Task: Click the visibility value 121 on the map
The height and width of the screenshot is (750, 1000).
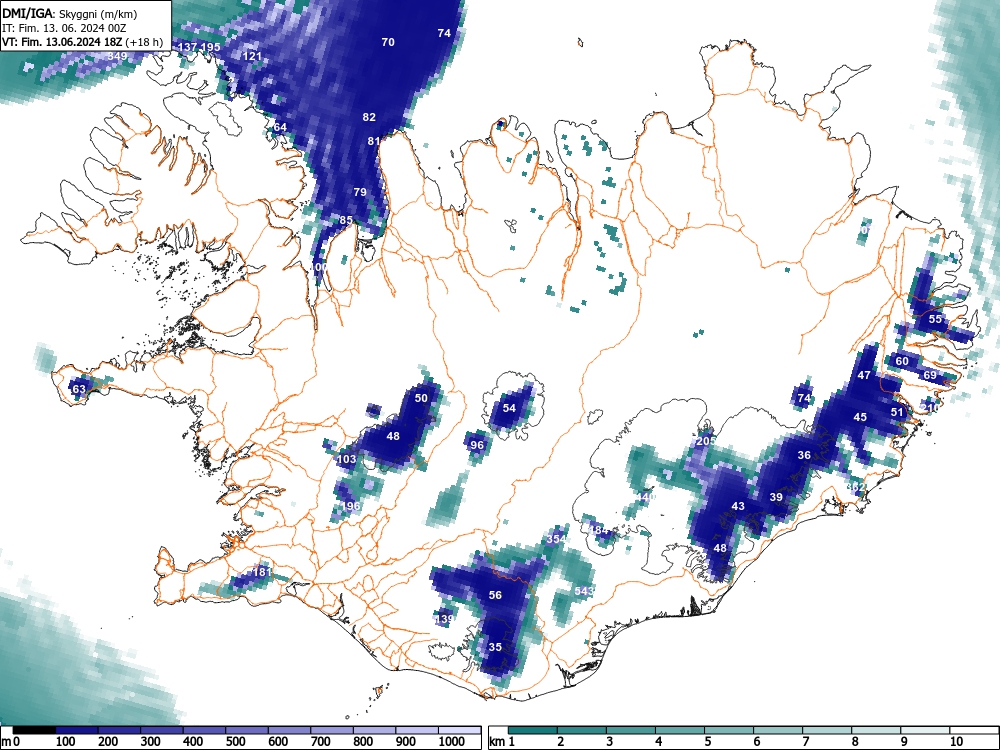Action: [x=253, y=56]
